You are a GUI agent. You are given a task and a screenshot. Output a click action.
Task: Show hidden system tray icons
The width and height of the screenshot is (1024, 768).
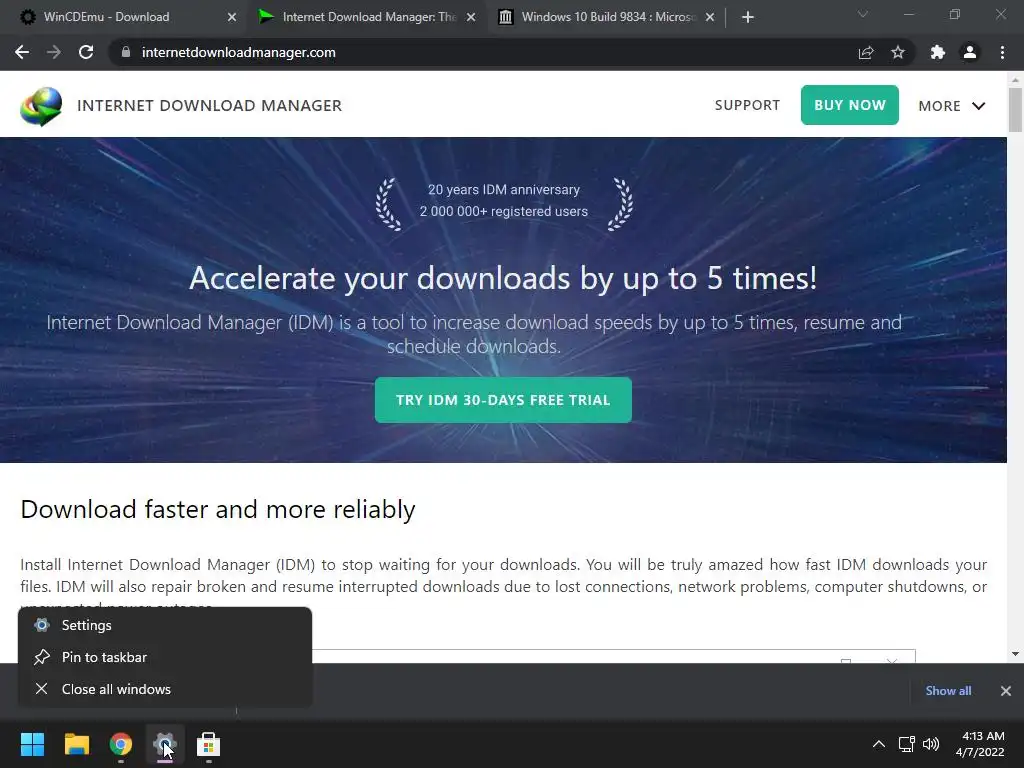click(879, 744)
